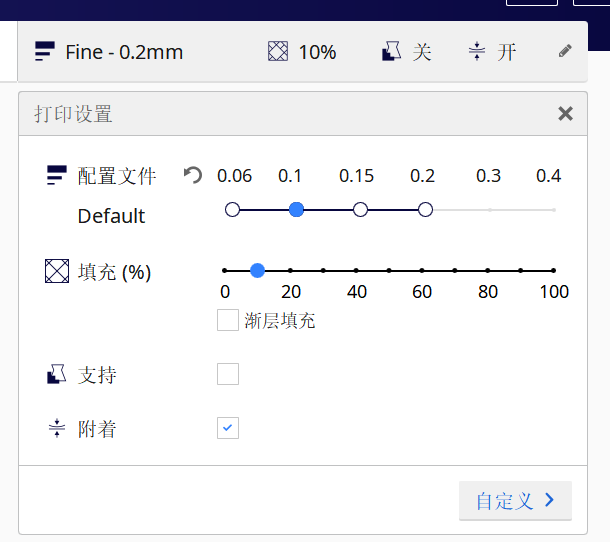Click the adhesion icon next to 开
This screenshot has height=542, width=610.
tap(477, 51)
